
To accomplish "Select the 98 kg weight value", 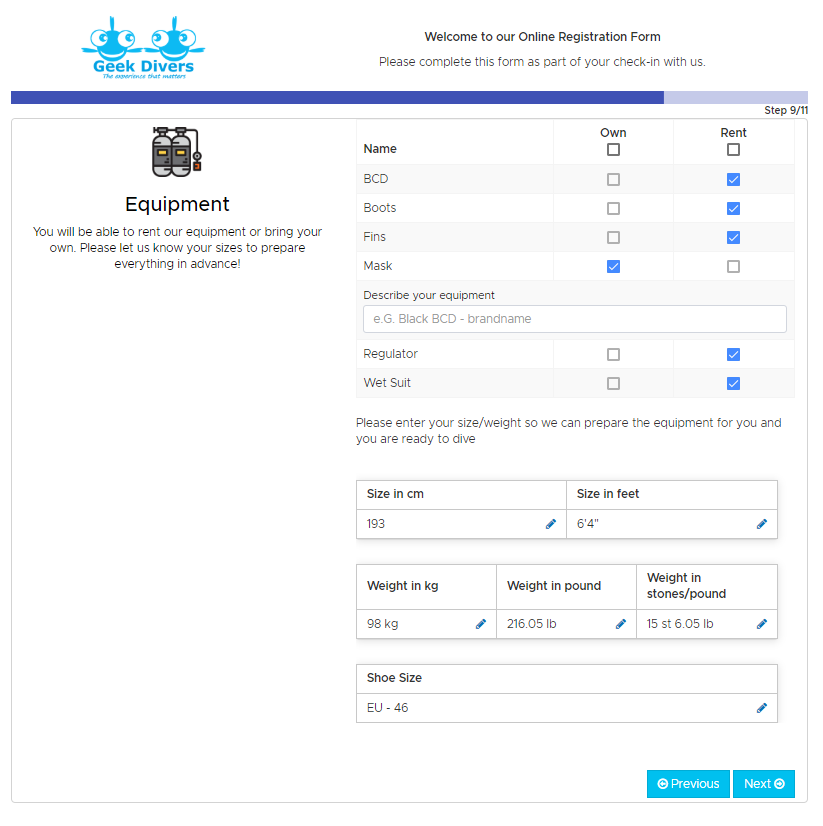I will (x=383, y=624).
